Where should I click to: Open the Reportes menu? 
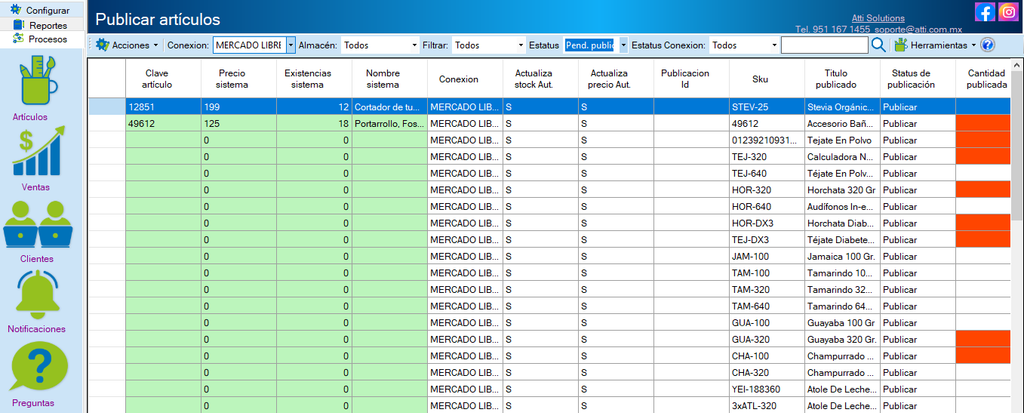coord(48,25)
